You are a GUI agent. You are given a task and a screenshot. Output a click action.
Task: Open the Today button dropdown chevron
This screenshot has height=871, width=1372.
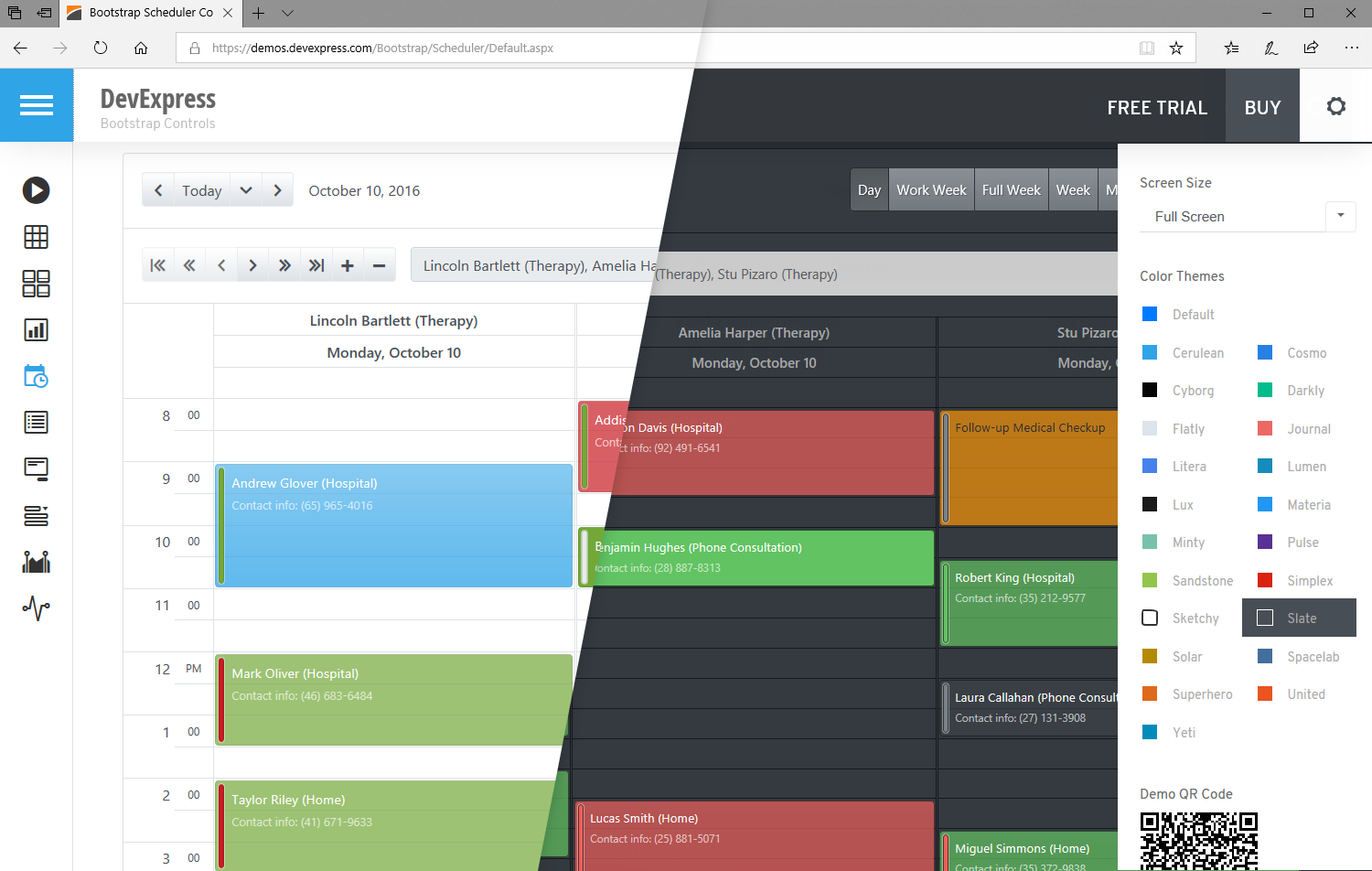click(245, 189)
